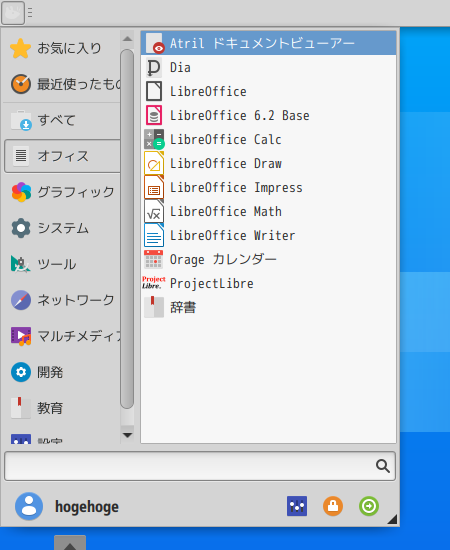450x550 pixels.
Task: Click the category list scroll down arrow
Action: coord(127,435)
